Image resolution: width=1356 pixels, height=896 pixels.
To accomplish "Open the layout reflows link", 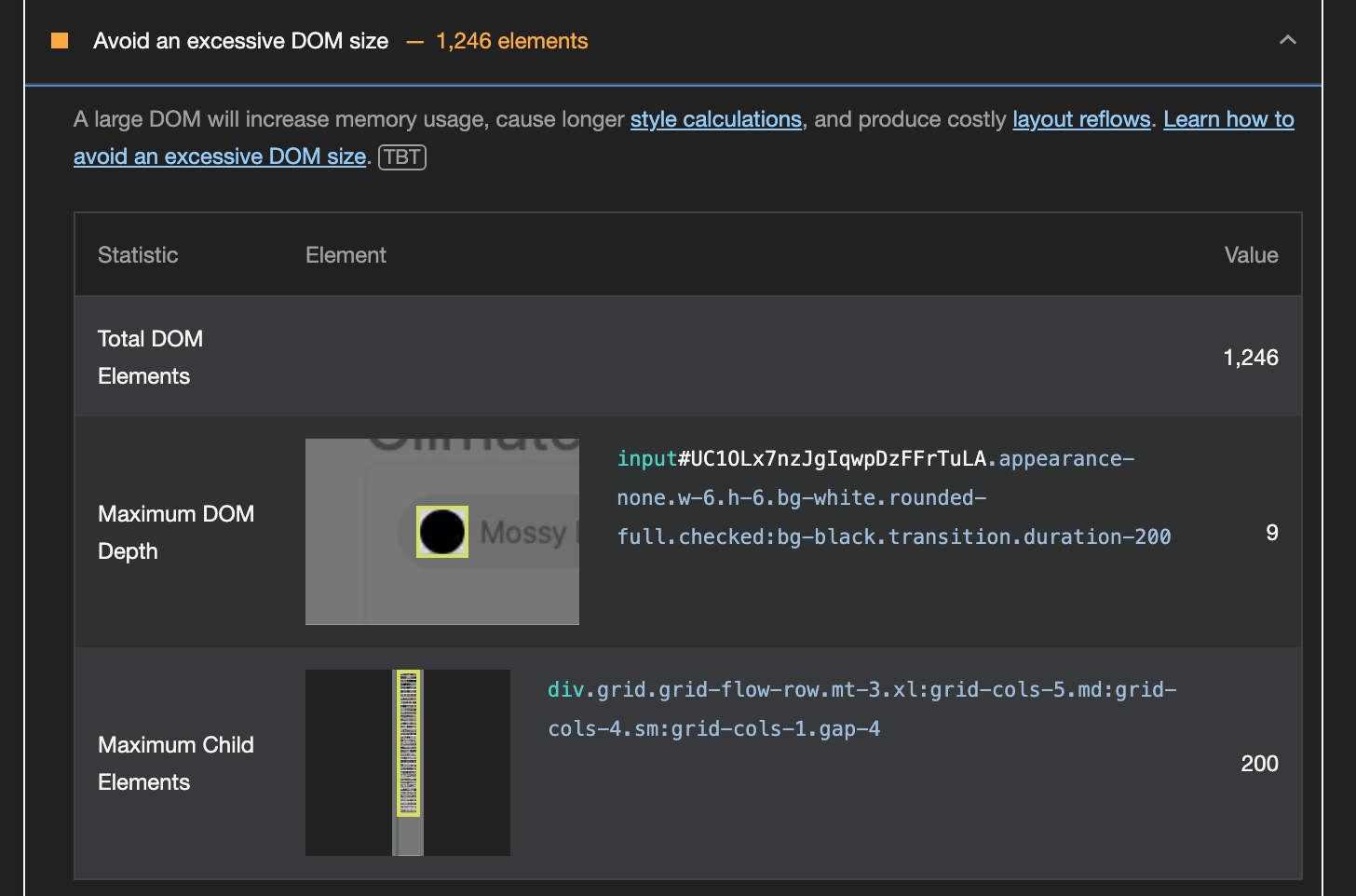I will click(1080, 119).
